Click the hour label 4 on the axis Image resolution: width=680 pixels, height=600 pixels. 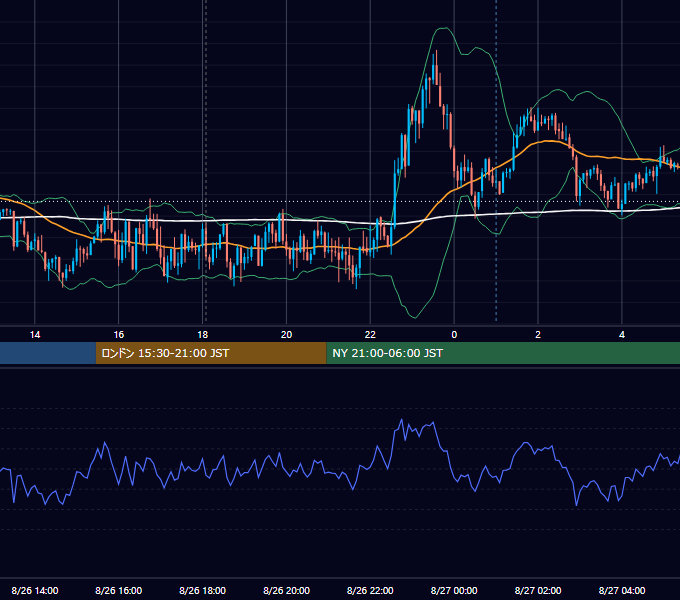coord(622,335)
